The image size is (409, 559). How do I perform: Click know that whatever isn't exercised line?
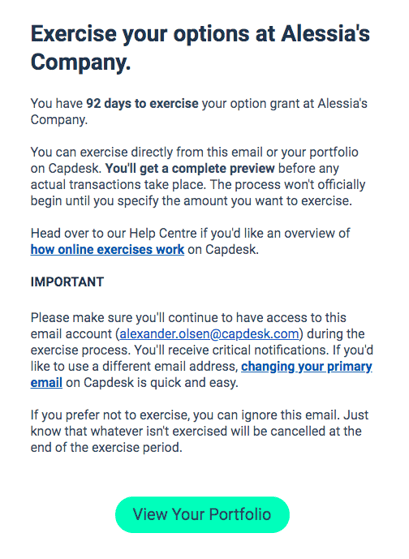(196, 431)
